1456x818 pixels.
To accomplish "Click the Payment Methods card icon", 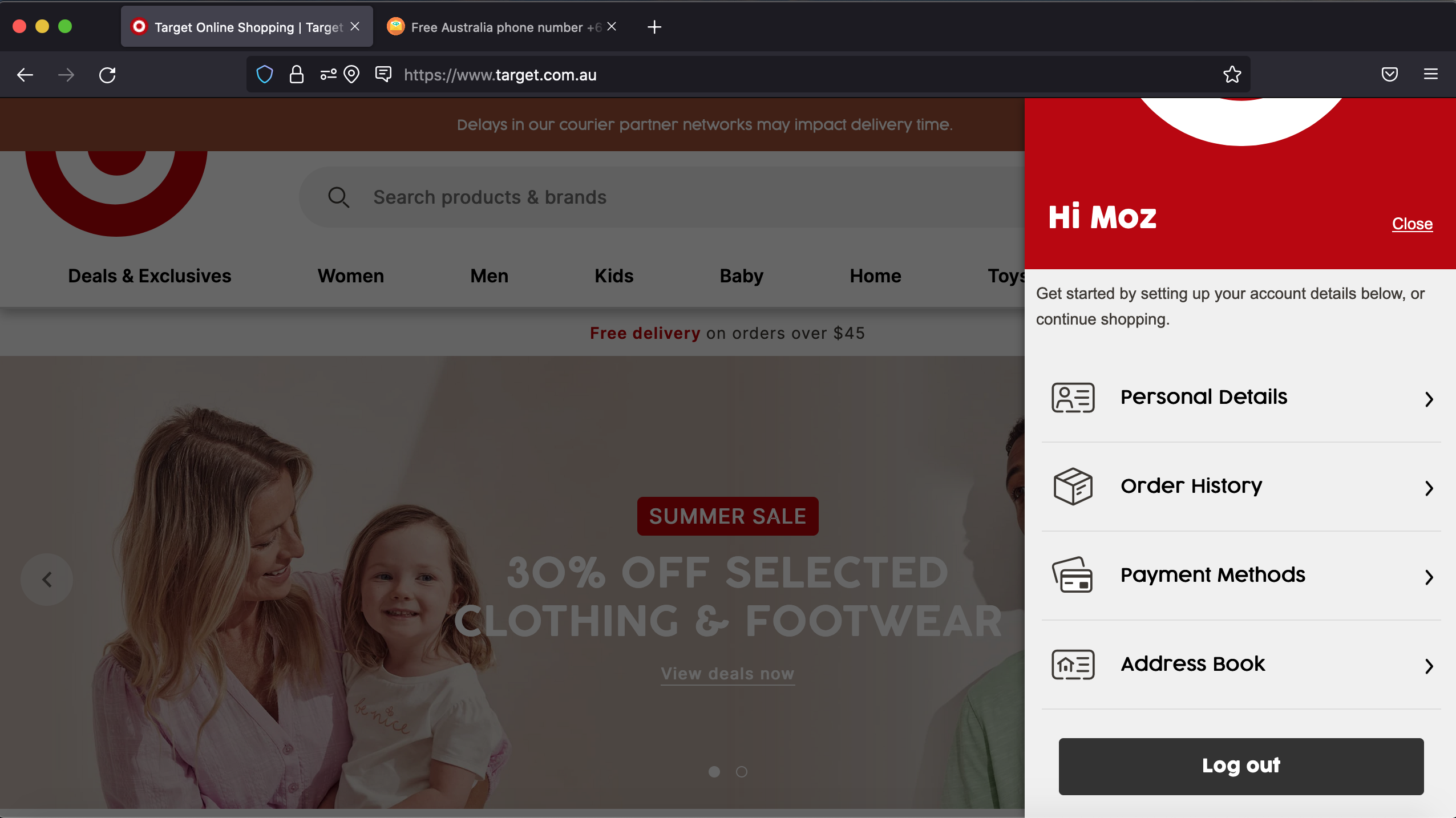I will tap(1073, 575).
